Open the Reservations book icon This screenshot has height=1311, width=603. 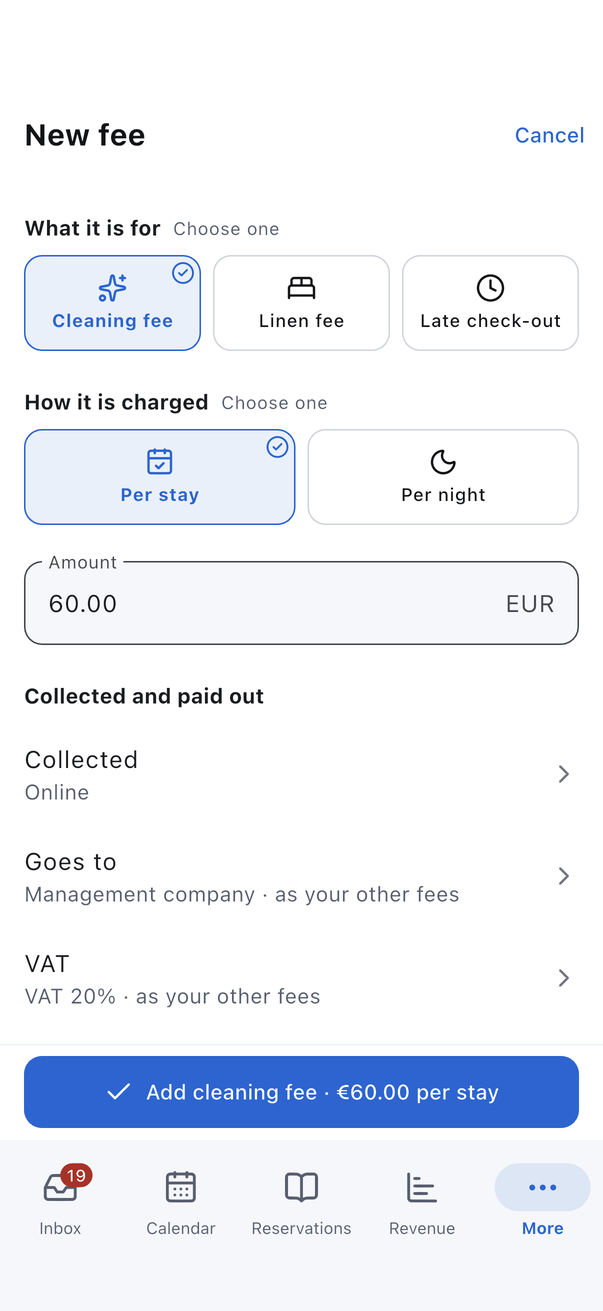301,1187
